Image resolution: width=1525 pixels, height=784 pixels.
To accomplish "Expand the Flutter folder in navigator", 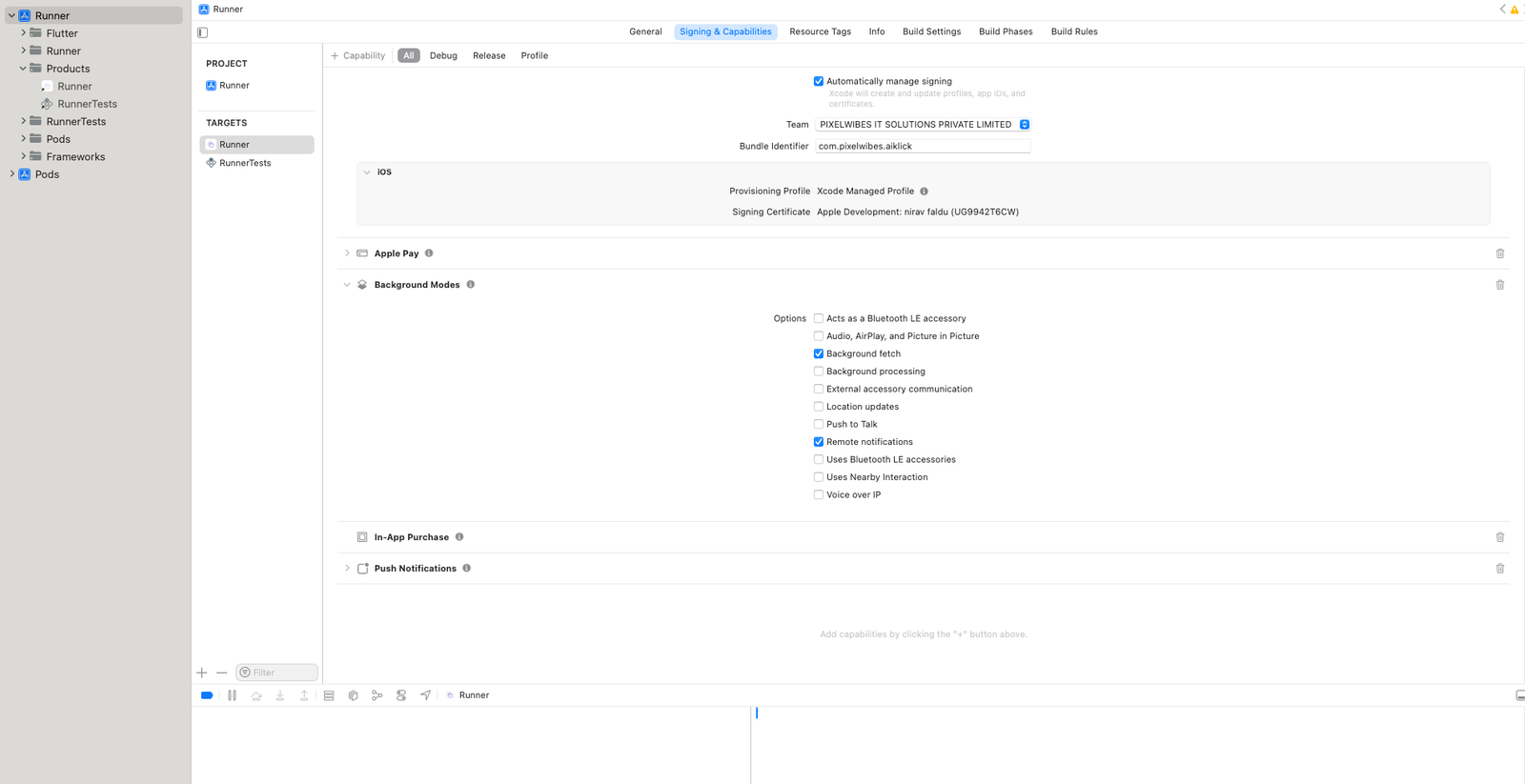I will (23, 33).
